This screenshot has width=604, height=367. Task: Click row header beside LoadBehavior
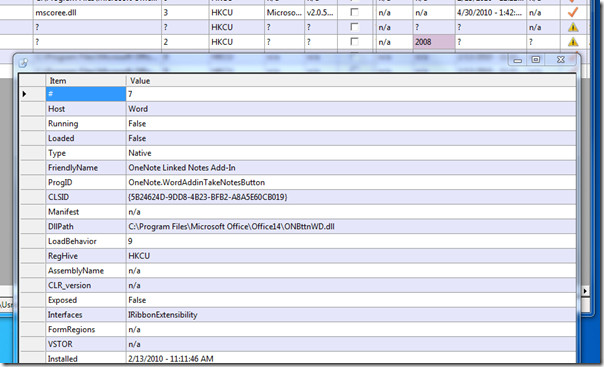click(32, 241)
